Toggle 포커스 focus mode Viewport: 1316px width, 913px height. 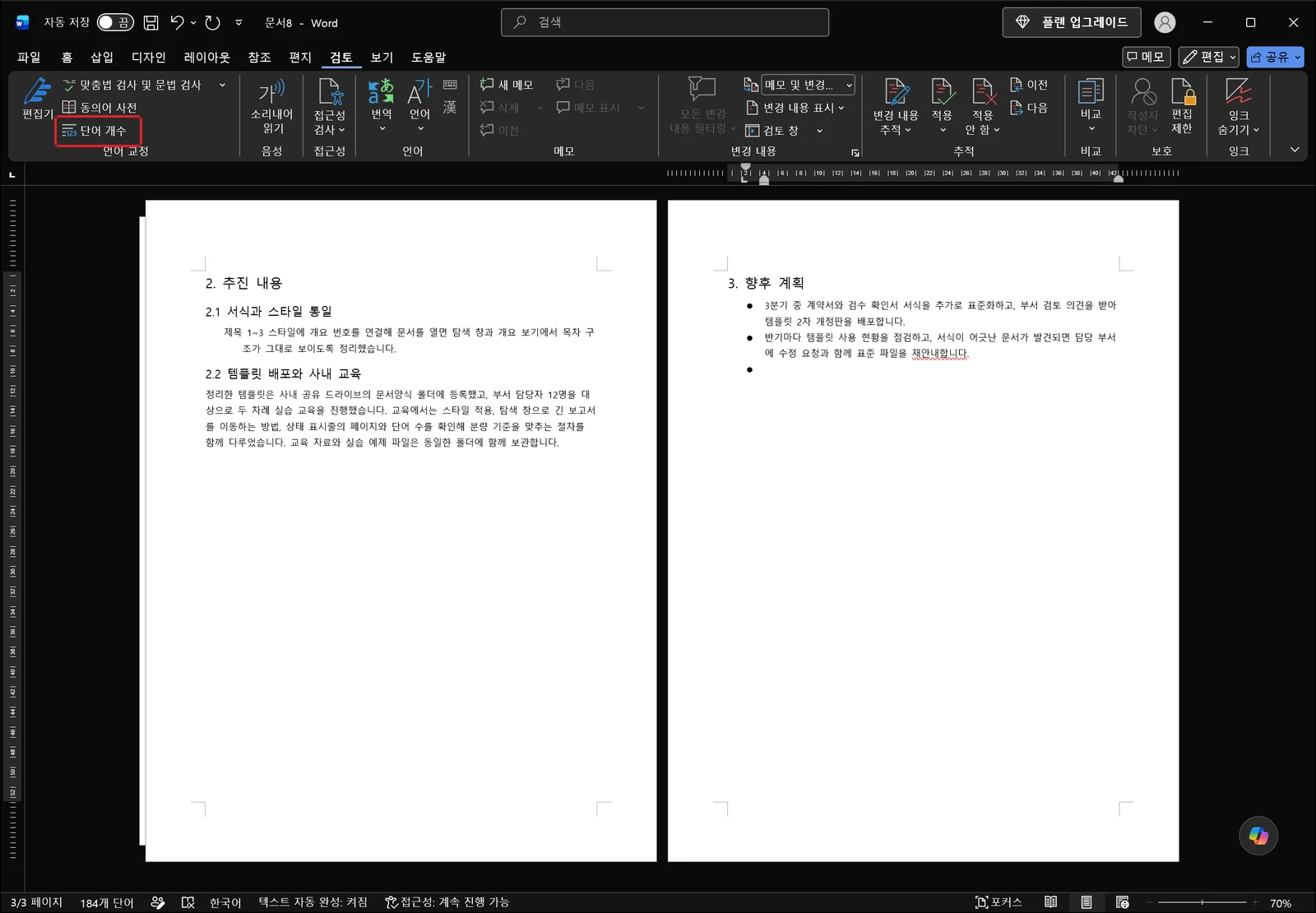click(999, 902)
